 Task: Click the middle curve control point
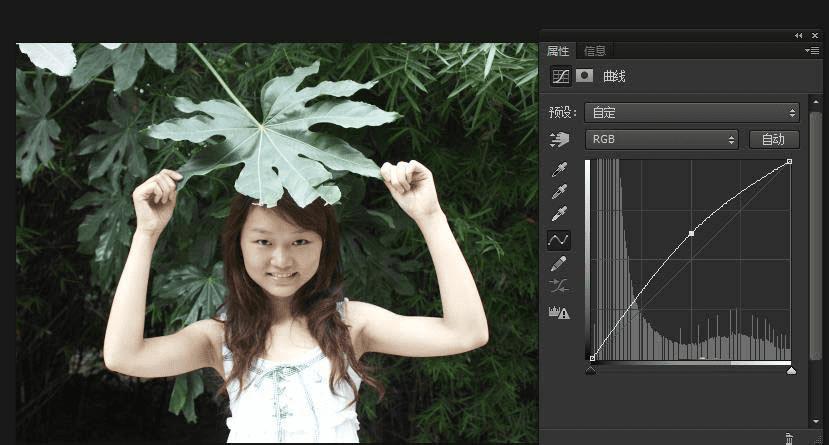pyautogui.click(x=691, y=234)
